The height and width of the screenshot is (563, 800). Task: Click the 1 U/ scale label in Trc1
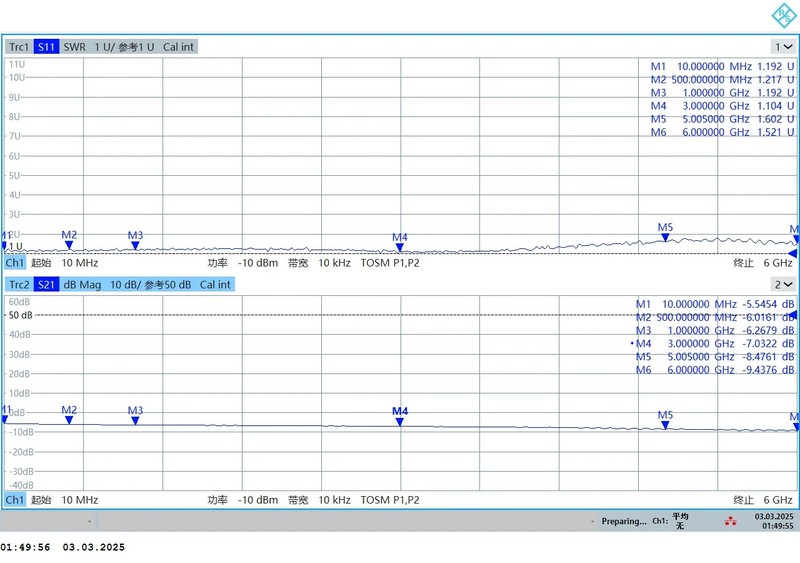coord(104,47)
